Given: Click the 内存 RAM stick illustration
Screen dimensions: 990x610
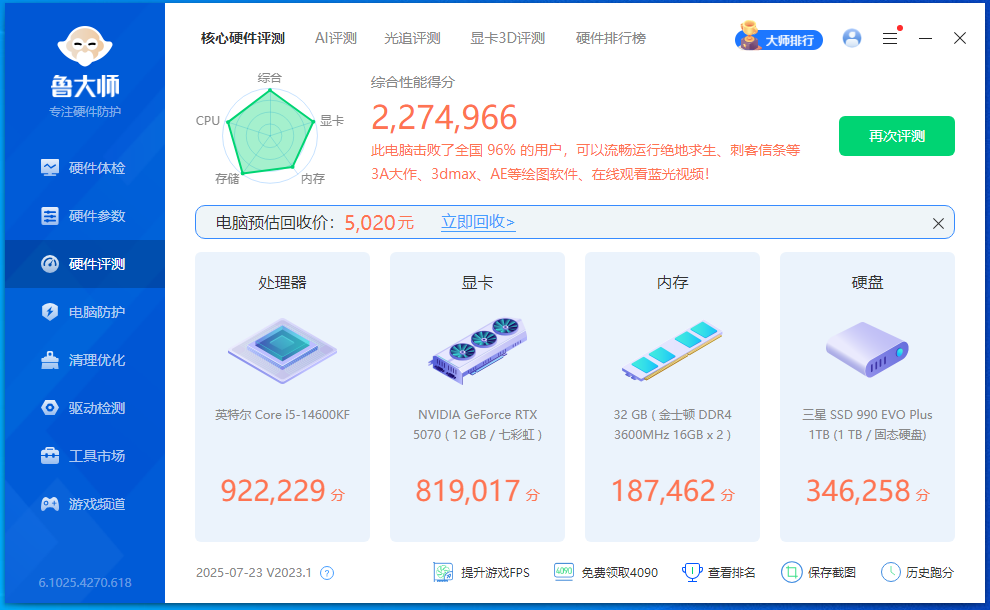Looking at the screenshot, I should coord(672,350).
